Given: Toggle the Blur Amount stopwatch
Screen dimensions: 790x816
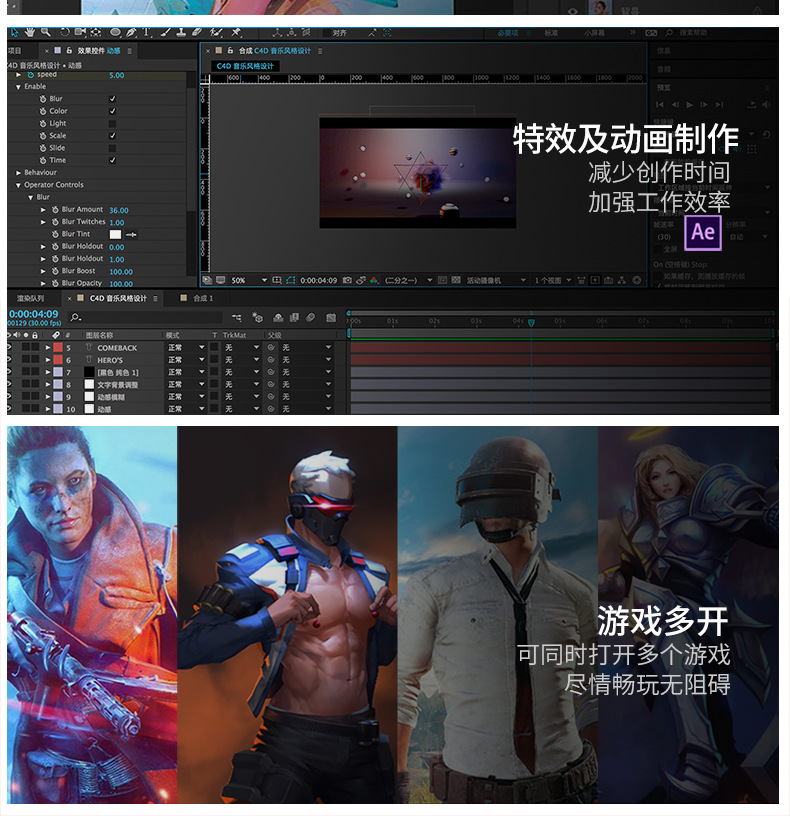Looking at the screenshot, I should coord(55,210).
